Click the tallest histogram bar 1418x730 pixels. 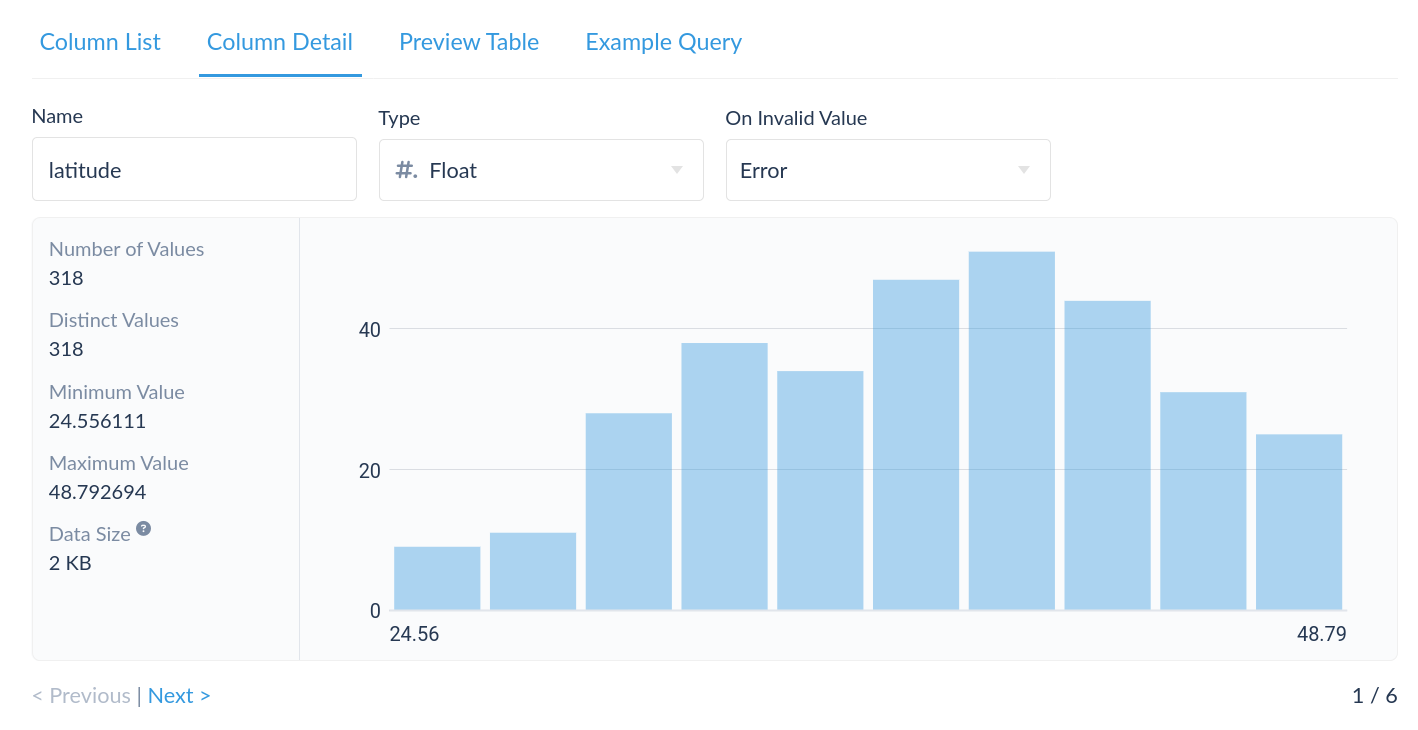tap(1011, 430)
